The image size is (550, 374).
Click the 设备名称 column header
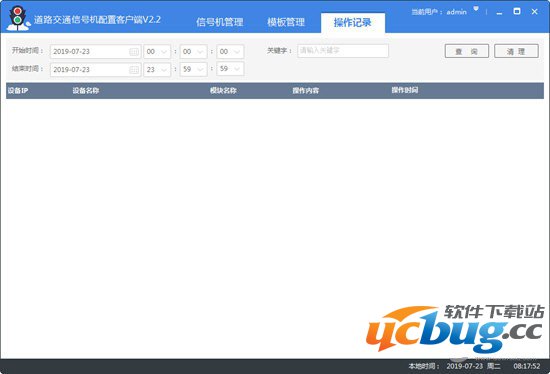point(86,91)
